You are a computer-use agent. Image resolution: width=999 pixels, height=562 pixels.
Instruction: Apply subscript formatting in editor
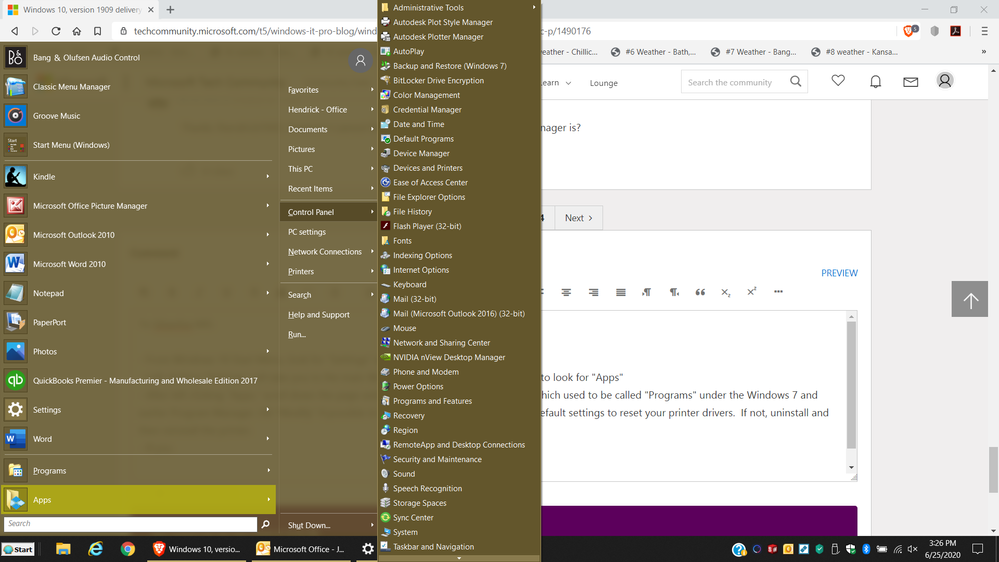click(726, 292)
